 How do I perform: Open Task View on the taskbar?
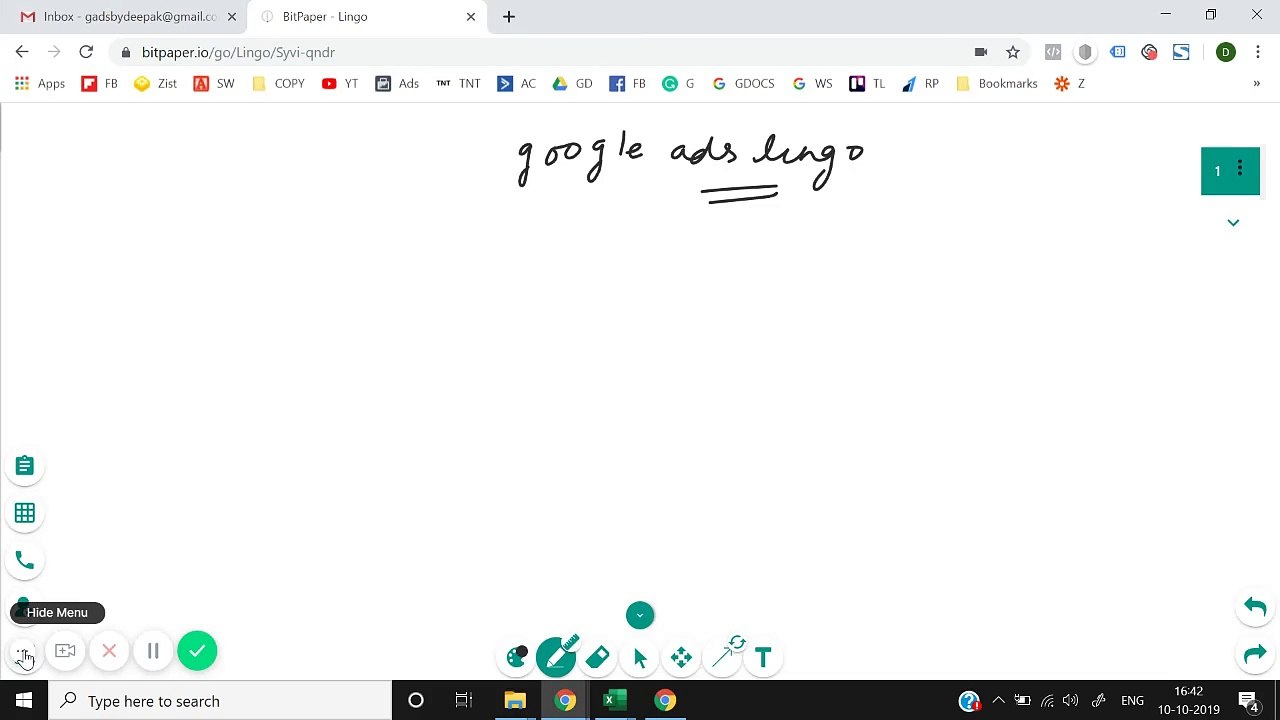pyautogui.click(x=463, y=701)
